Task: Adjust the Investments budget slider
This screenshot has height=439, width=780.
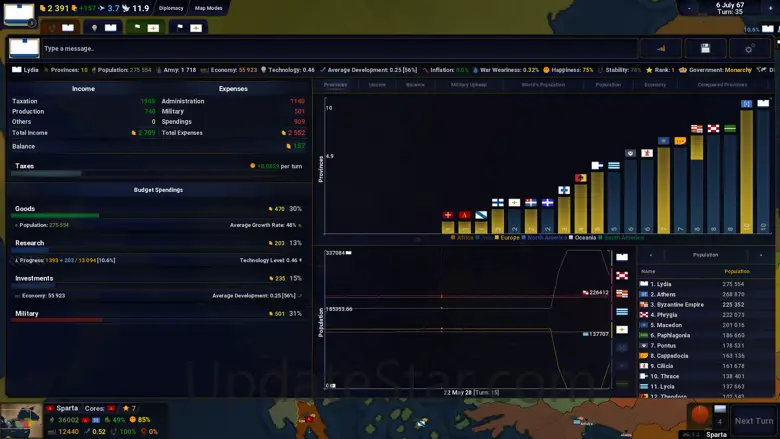Action: click(x=157, y=286)
